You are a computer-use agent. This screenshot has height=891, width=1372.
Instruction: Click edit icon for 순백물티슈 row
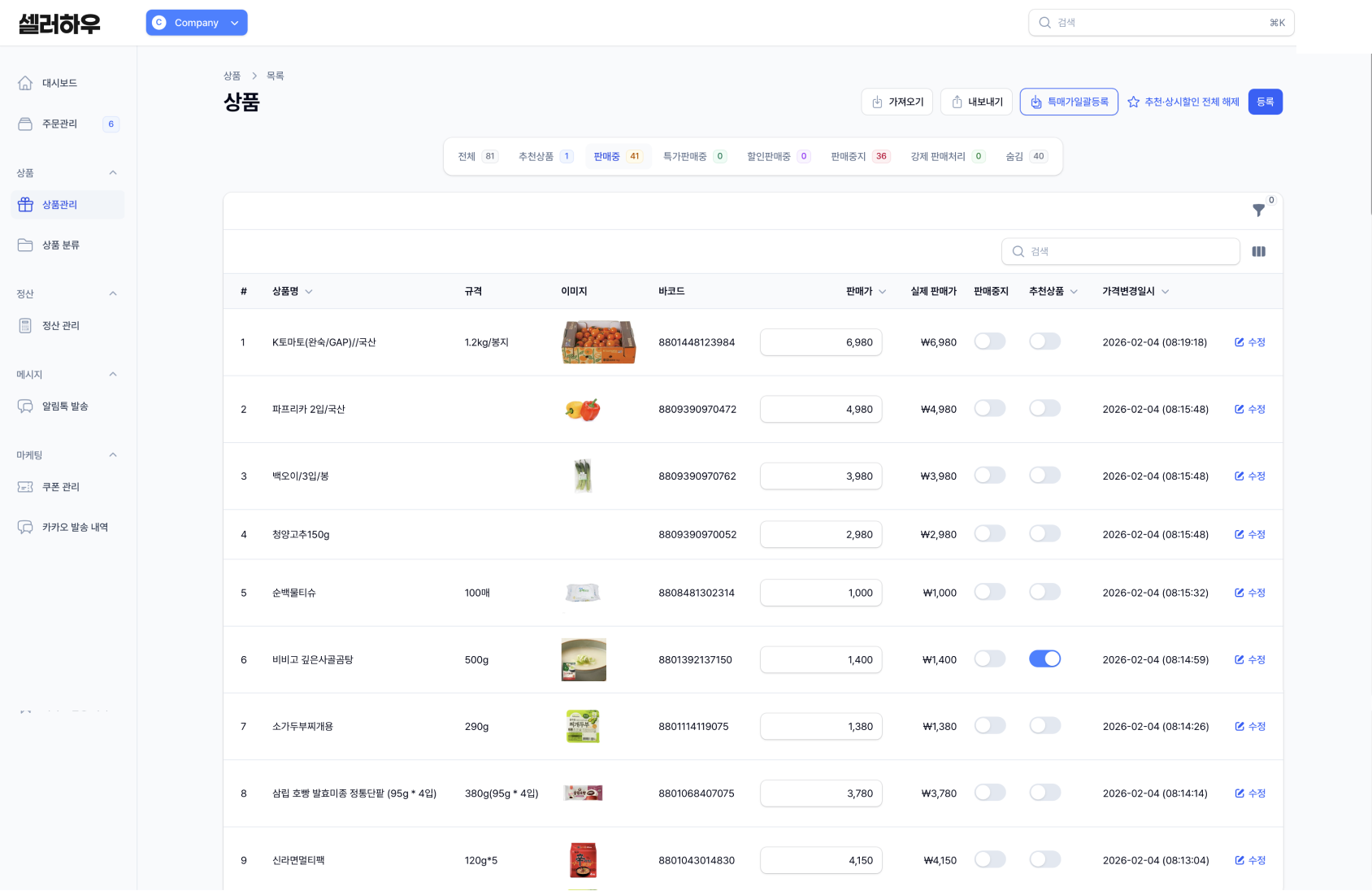1240,593
